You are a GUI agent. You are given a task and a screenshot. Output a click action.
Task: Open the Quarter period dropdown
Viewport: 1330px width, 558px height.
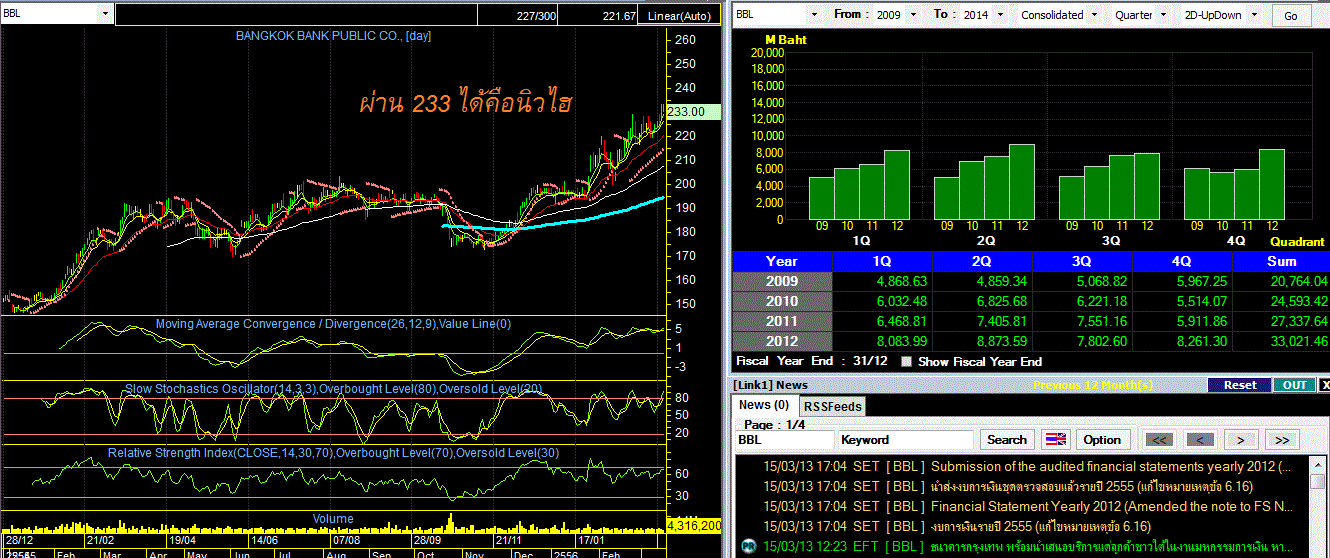pyautogui.click(x=1162, y=15)
